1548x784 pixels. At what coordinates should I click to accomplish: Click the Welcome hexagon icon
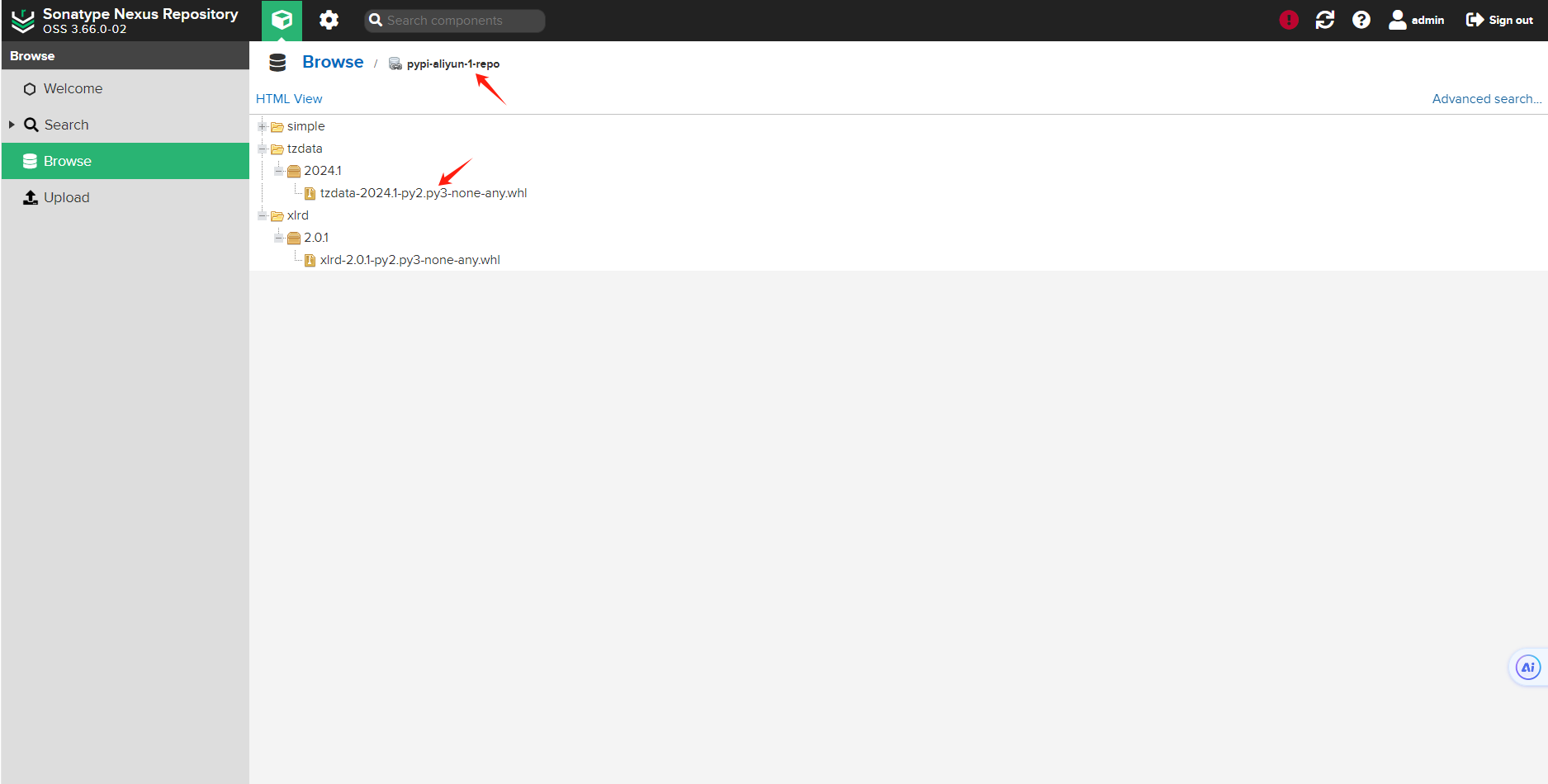(x=30, y=89)
